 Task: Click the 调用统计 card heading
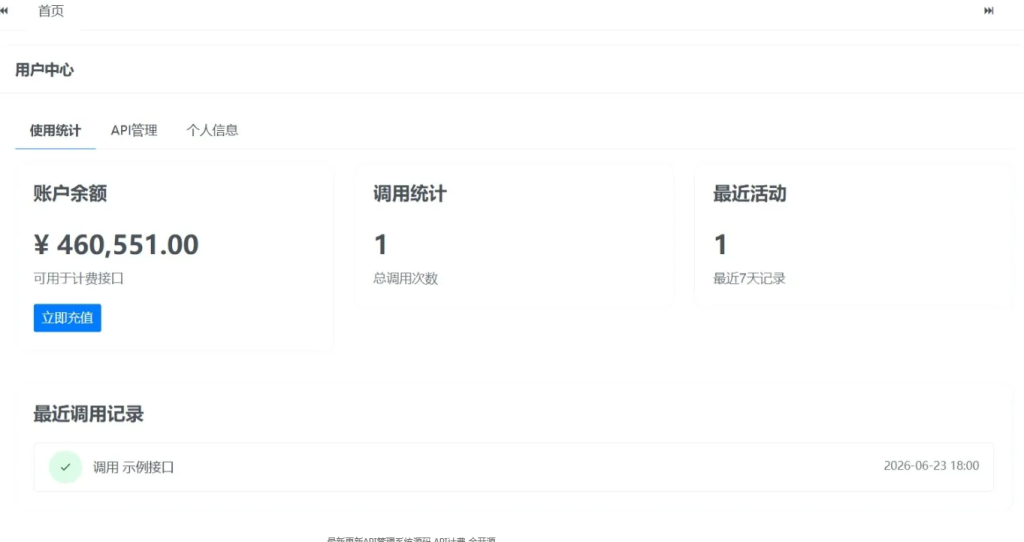coord(409,194)
